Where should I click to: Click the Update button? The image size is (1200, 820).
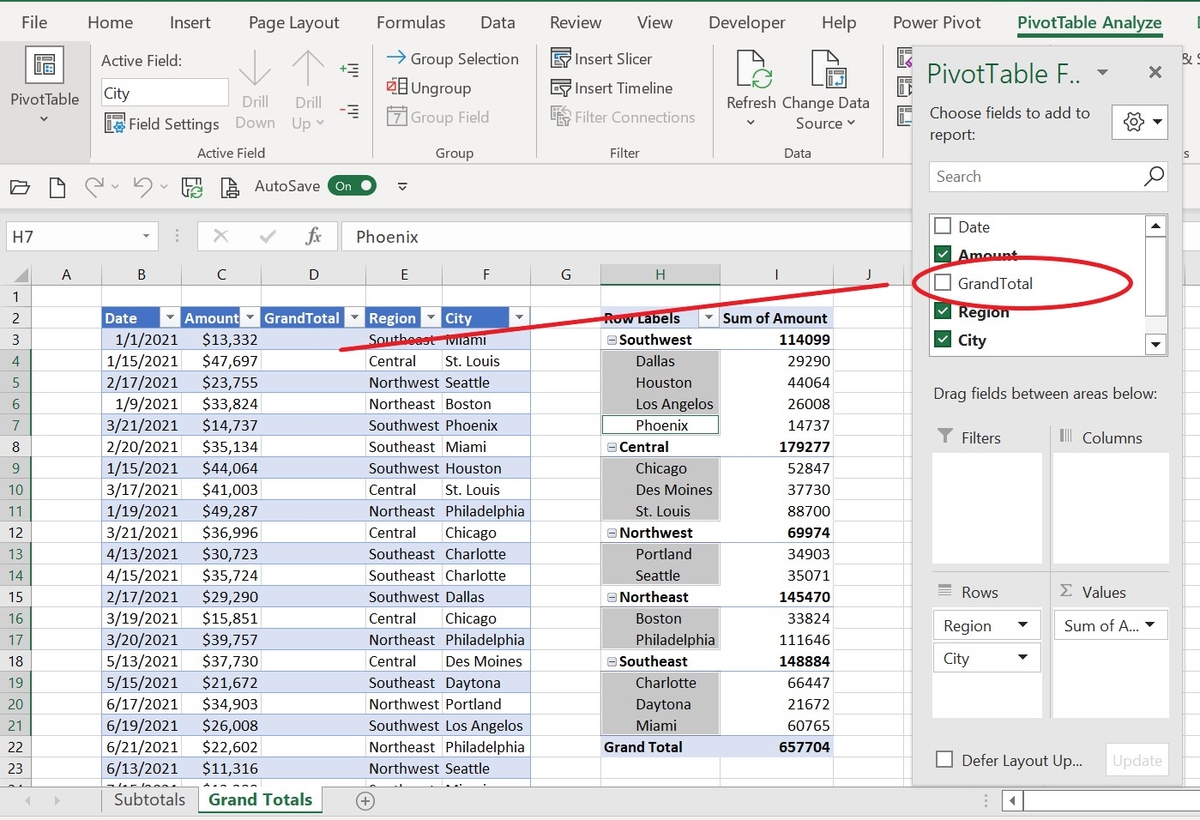(x=1136, y=760)
